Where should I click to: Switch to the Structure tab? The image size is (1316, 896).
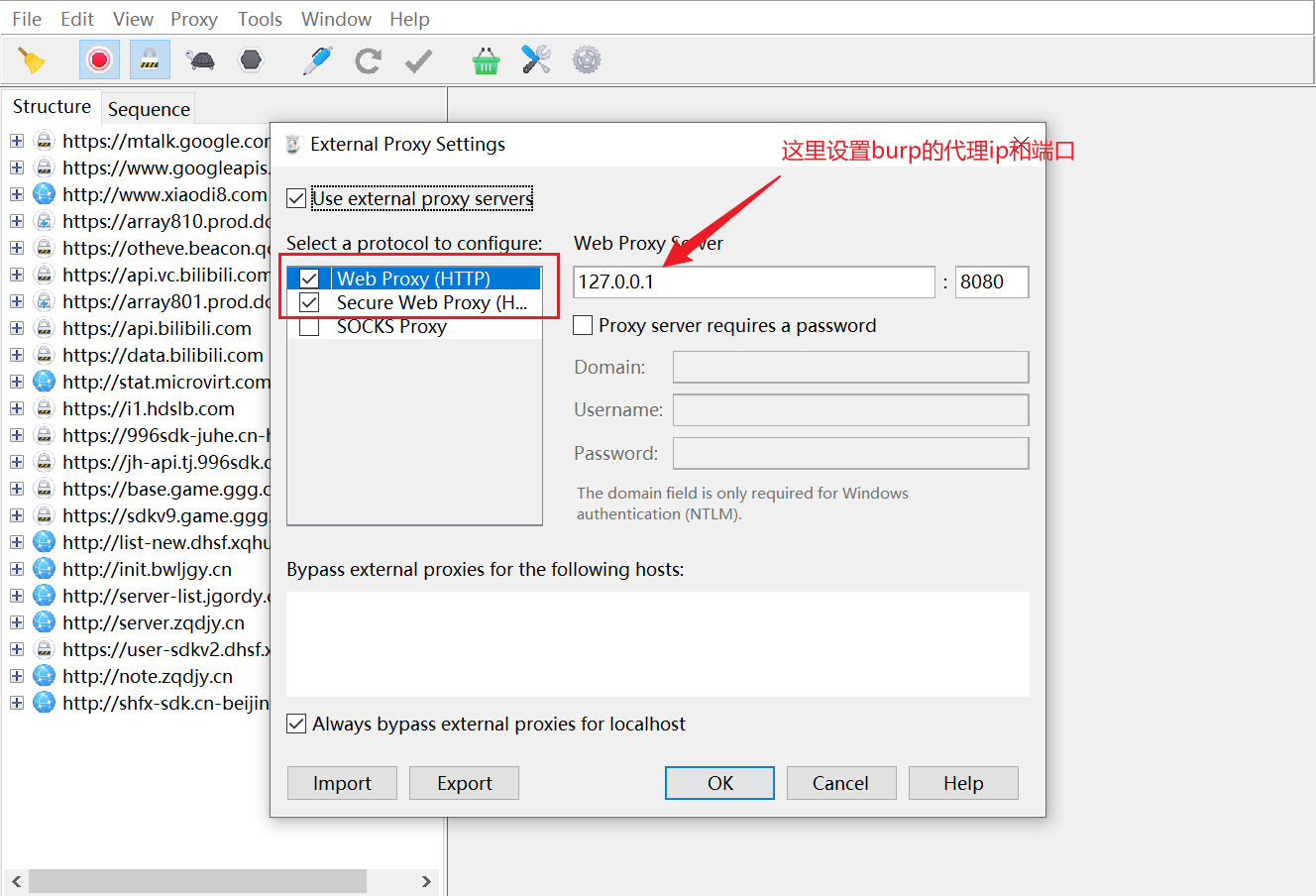click(52, 106)
